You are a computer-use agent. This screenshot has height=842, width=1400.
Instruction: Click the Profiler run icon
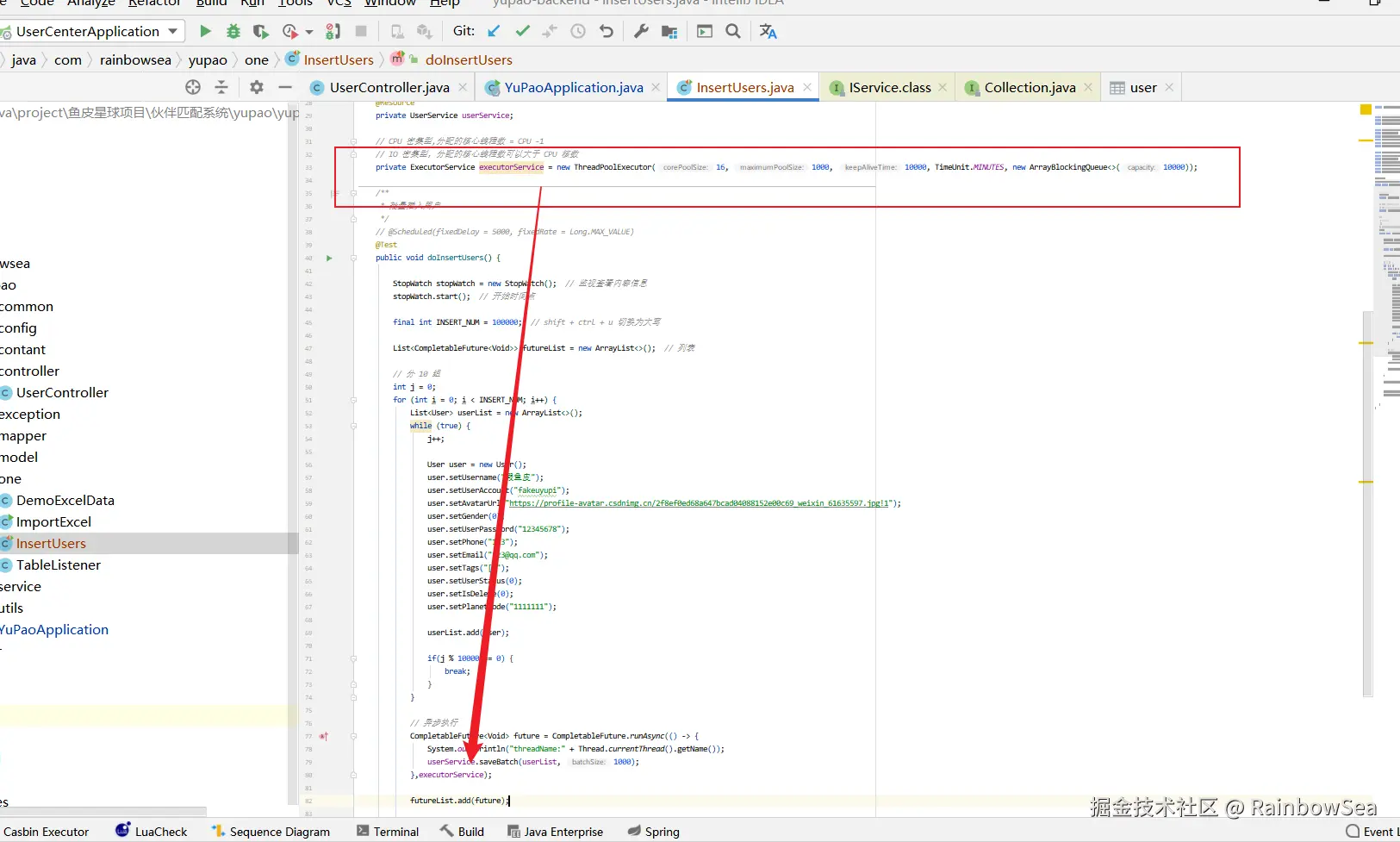click(x=289, y=31)
